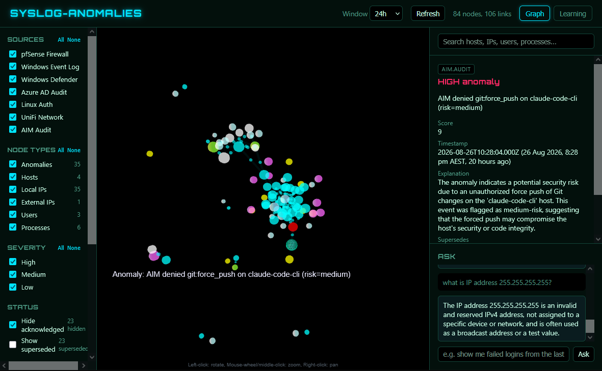Click the Refresh button

click(x=428, y=13)
